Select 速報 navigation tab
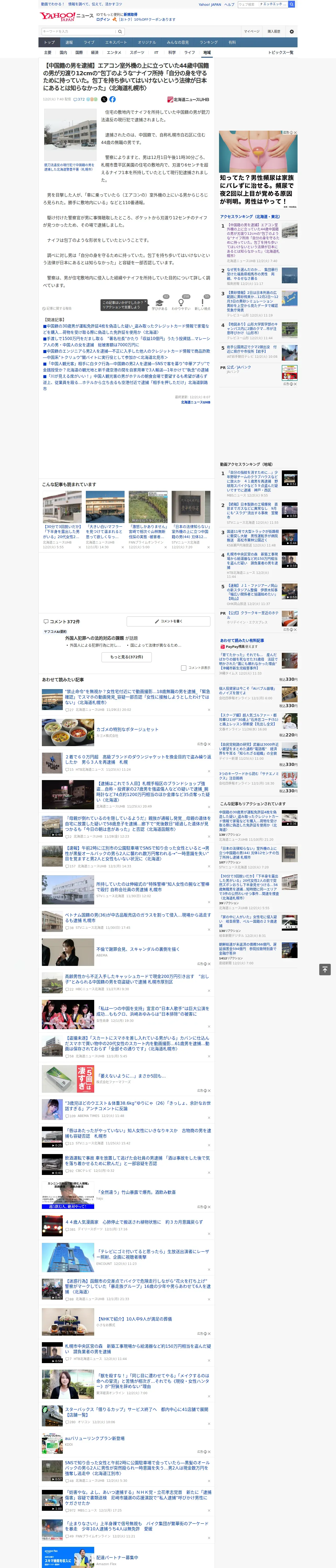 (x=69, y=43)
